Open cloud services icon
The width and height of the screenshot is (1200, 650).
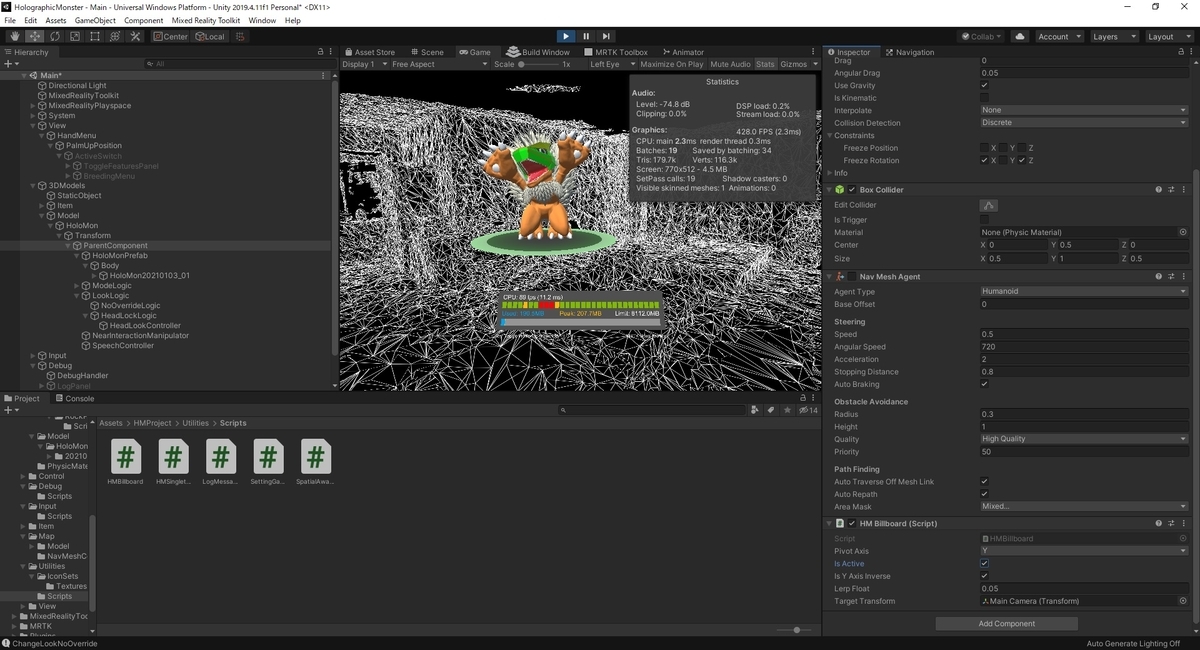point(1020,36)
